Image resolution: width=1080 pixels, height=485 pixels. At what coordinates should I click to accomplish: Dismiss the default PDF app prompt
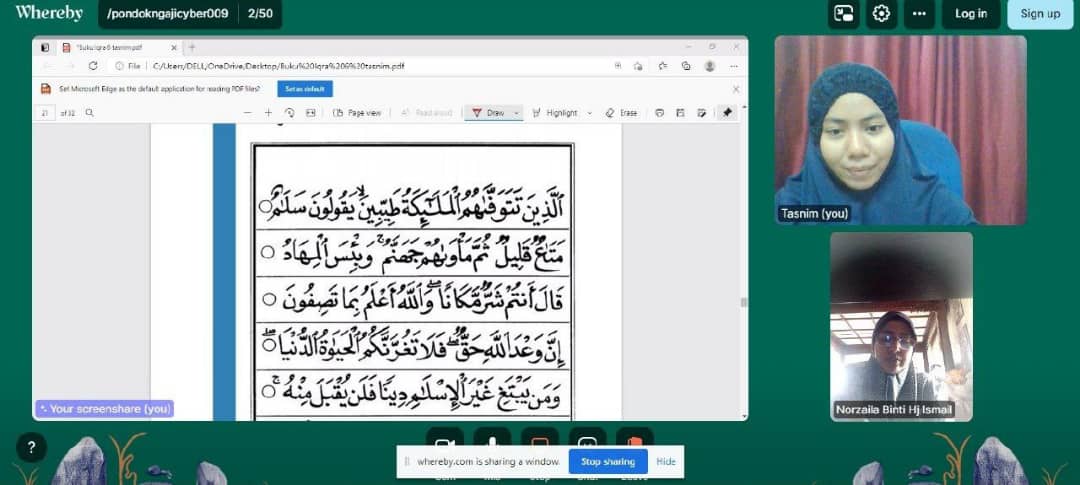(x=736, y=89)
